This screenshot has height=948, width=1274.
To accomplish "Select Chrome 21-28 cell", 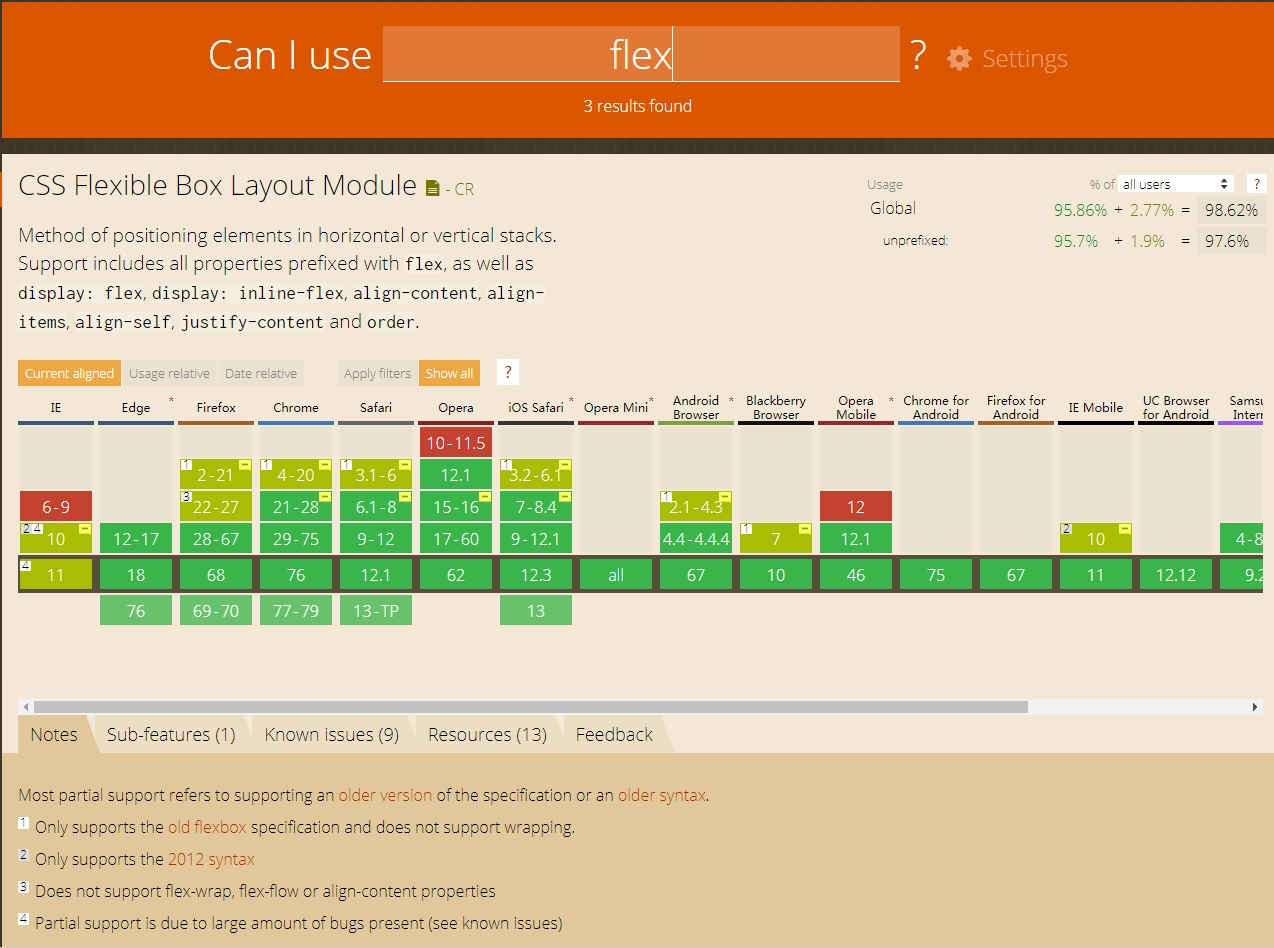I will 296,507.
